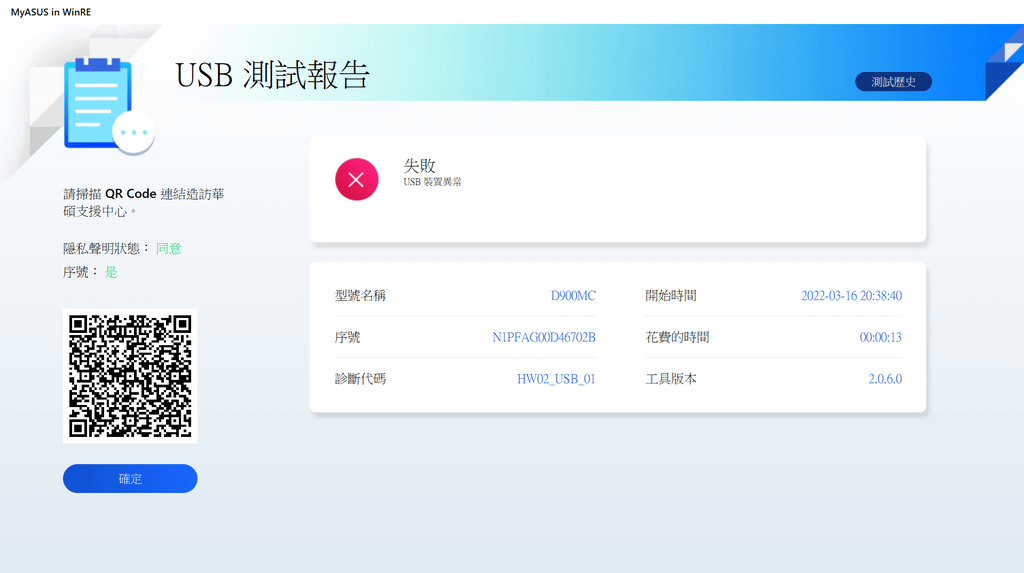This screenshot has width=1024, height=573.
Task: Click the 花費的時間 label
Action: click(677, 337)
